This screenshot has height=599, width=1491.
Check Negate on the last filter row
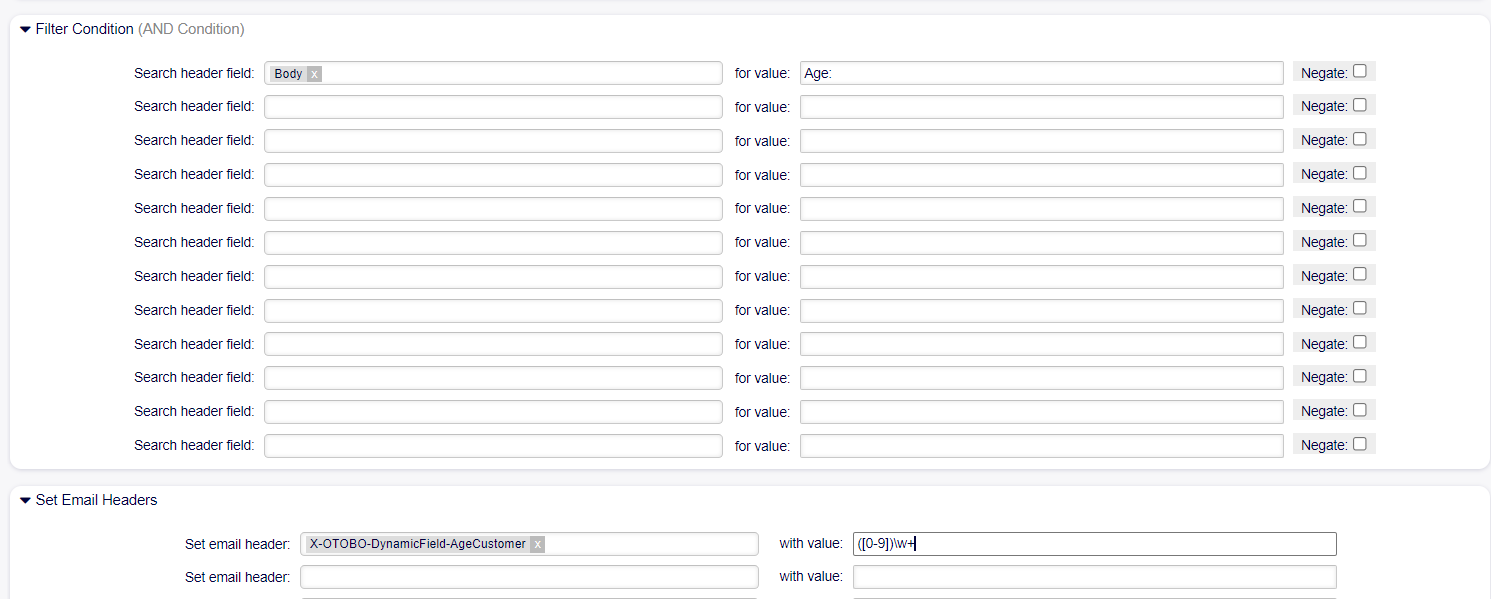coord(1359,444)
